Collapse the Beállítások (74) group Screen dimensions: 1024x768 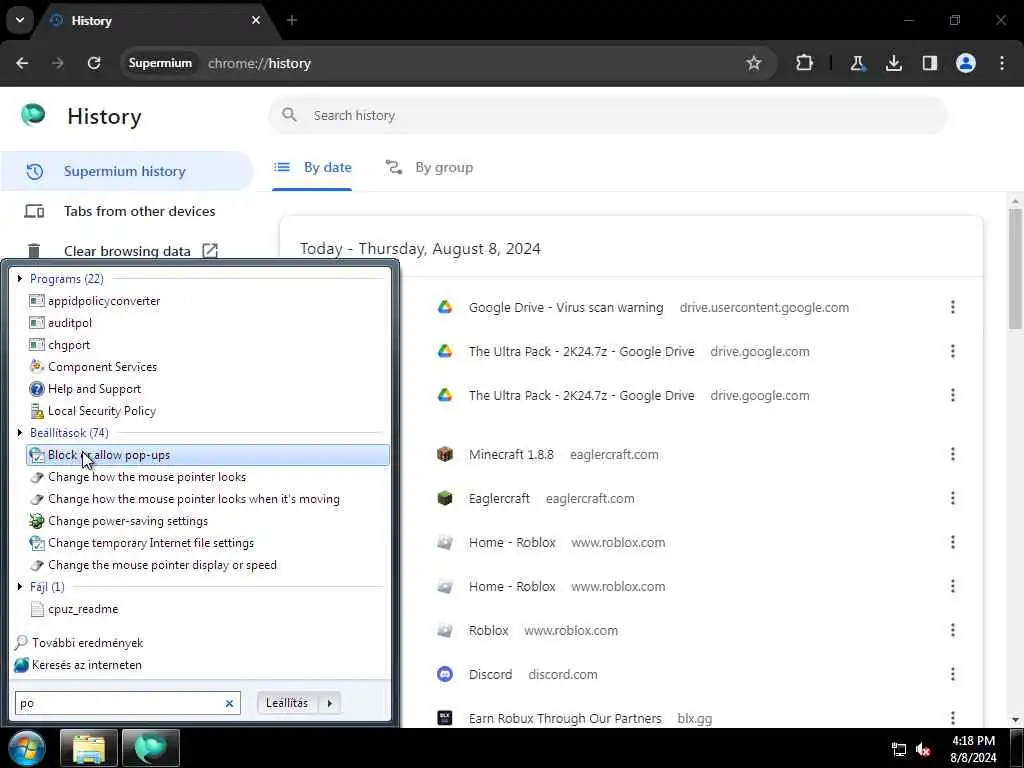point(20,433)
